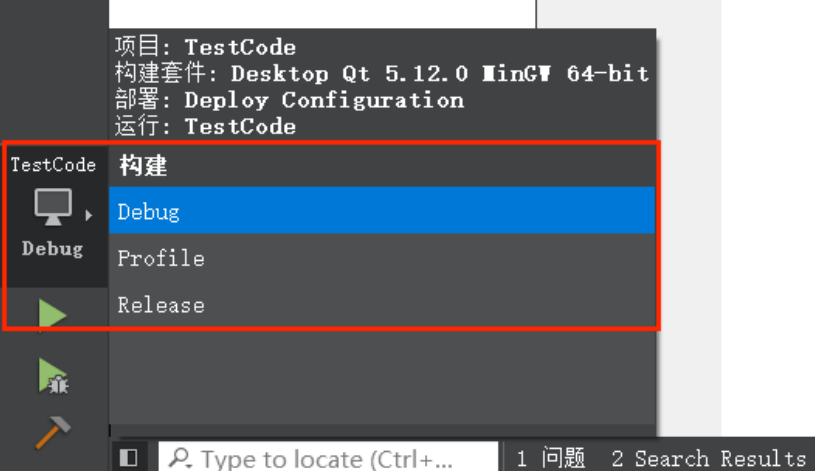Start debugging with the bug-play icon
The height and width of the screenshot is (471, 815).
tap(53, 376)
